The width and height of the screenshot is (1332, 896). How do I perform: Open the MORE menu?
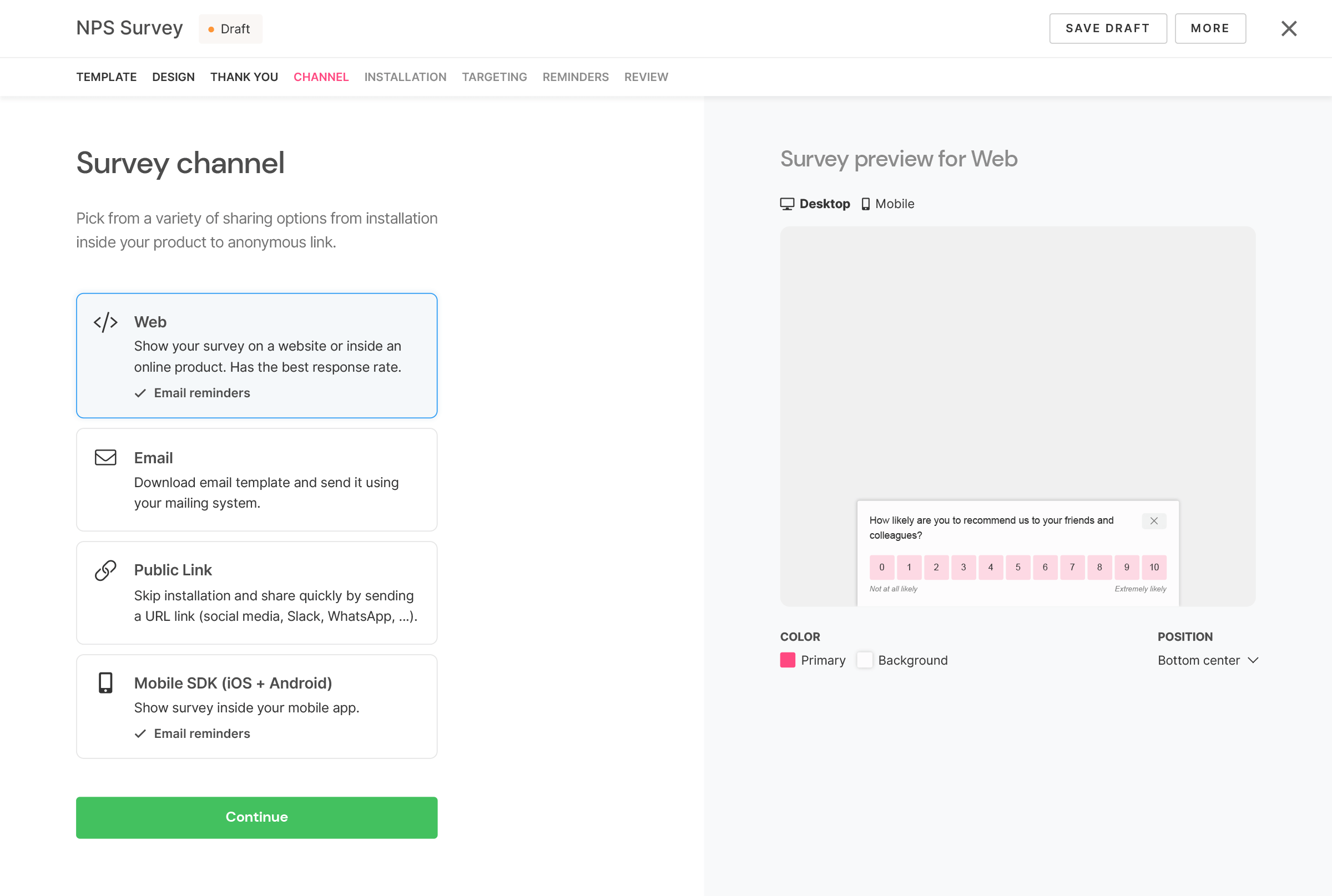(x=1210, y=28)
